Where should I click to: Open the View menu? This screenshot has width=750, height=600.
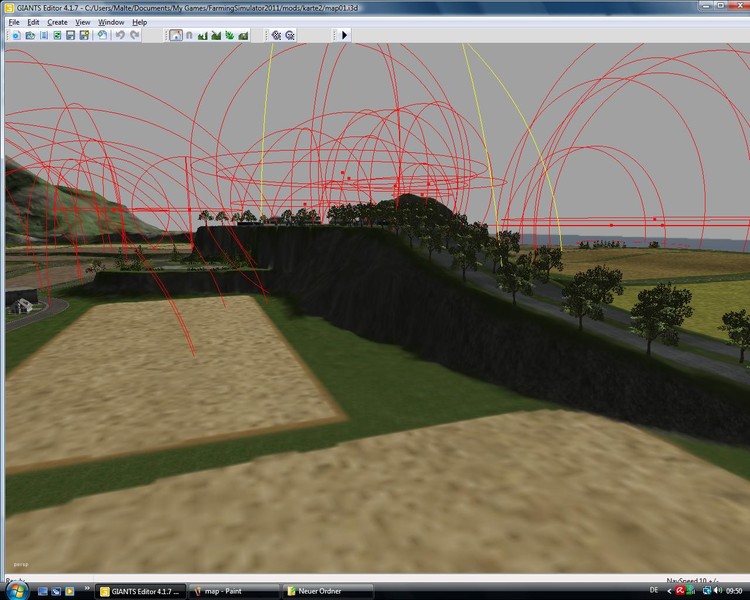[x=83, y=22]
